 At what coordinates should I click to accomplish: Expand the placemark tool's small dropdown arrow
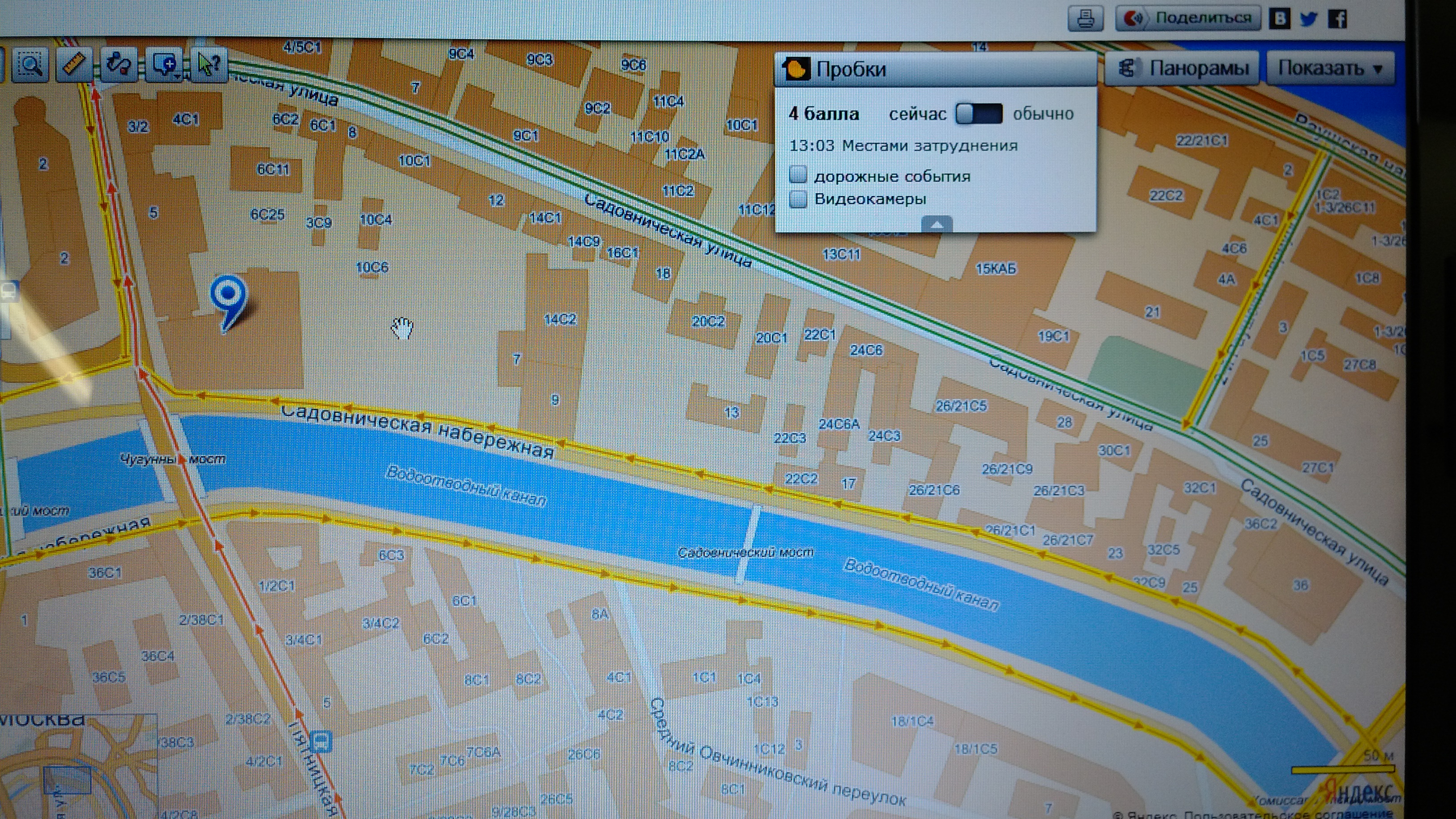click(178, 76)
